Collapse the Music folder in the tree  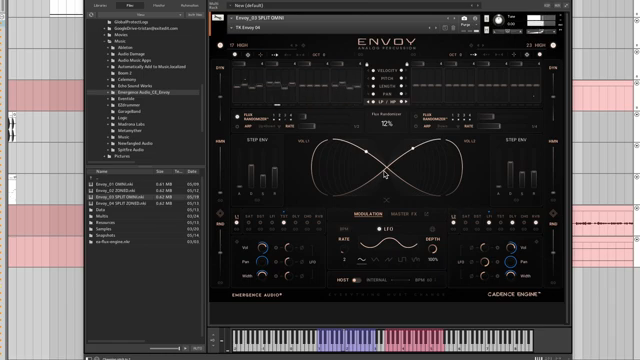[x=105, y=41]
